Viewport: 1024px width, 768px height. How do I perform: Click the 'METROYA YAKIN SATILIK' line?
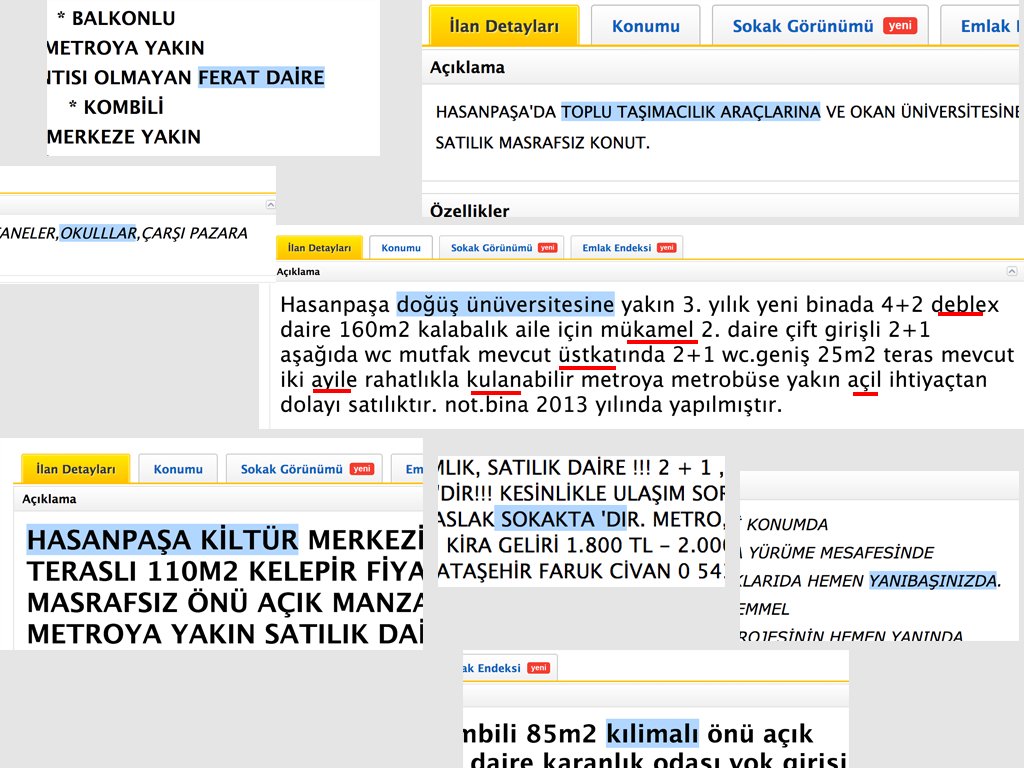tap(225, 633)
